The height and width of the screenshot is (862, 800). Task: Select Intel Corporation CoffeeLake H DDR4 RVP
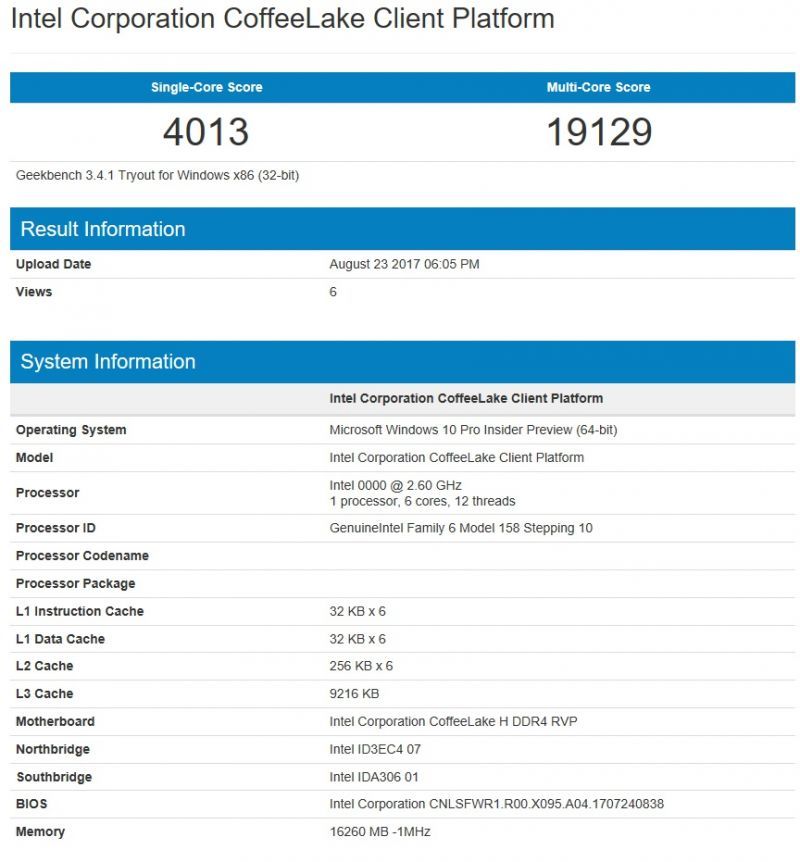pyautogui.click(x=453, y=721)
